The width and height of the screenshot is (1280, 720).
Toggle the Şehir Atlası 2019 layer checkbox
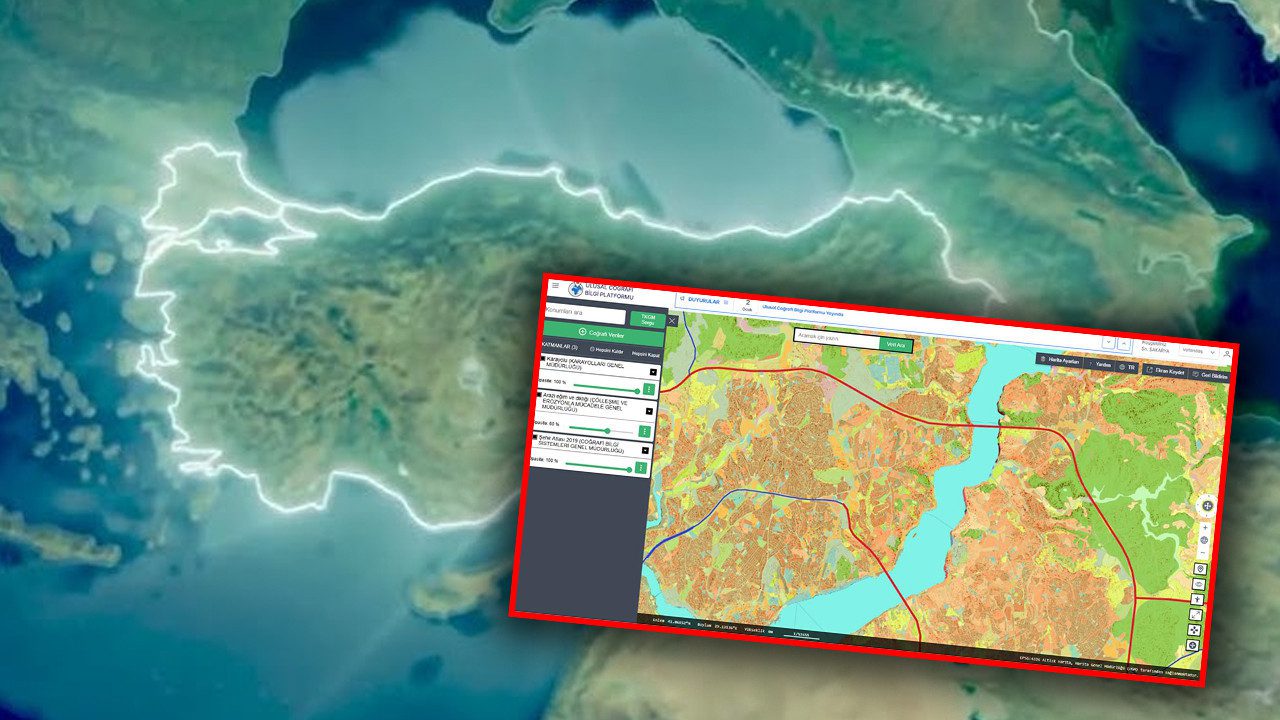(536, 437)
